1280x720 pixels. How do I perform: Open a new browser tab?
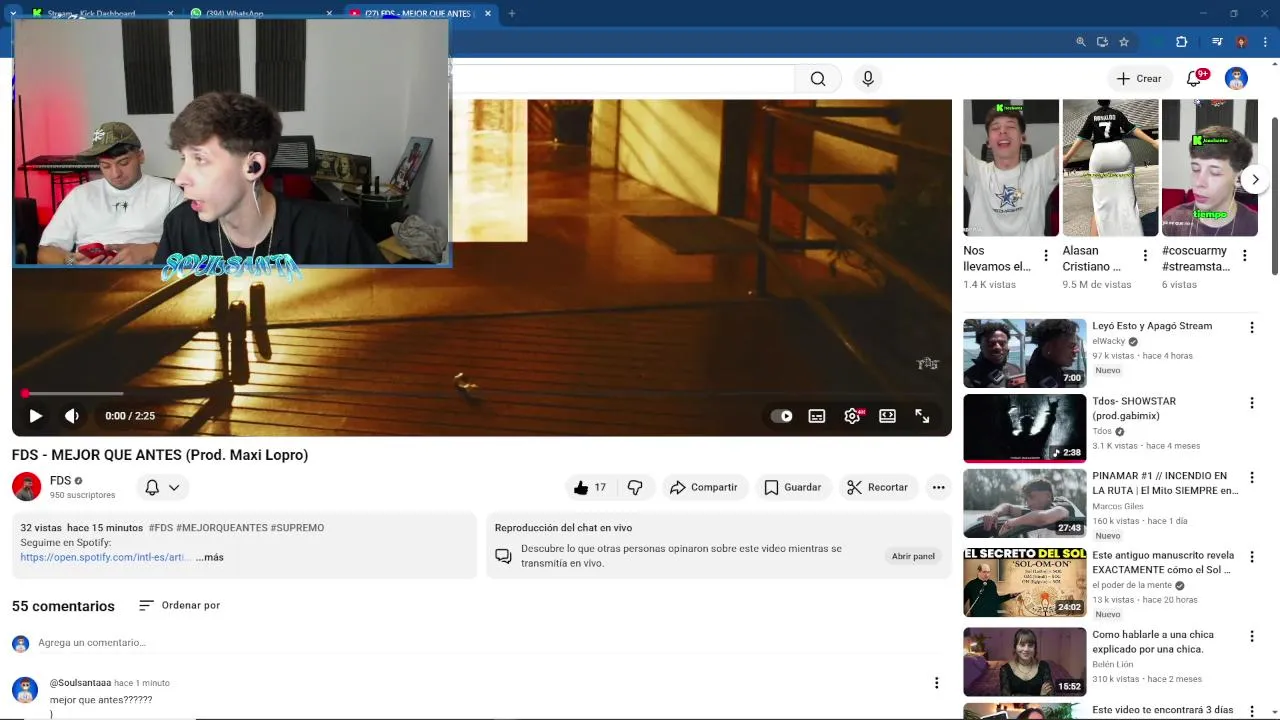point(512,13)
